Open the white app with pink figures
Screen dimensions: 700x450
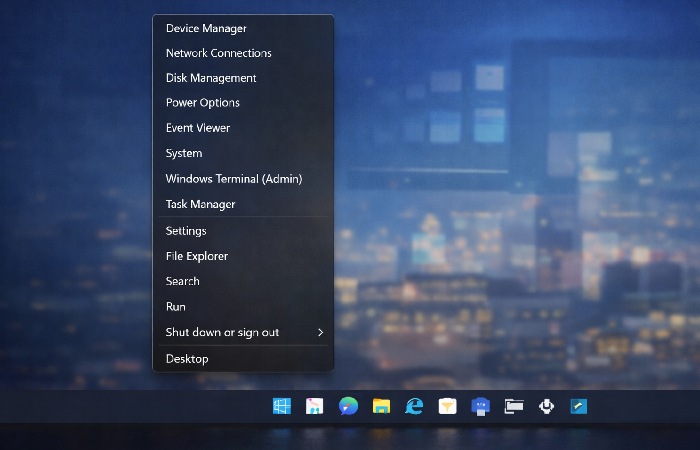[x=314, y=406]
